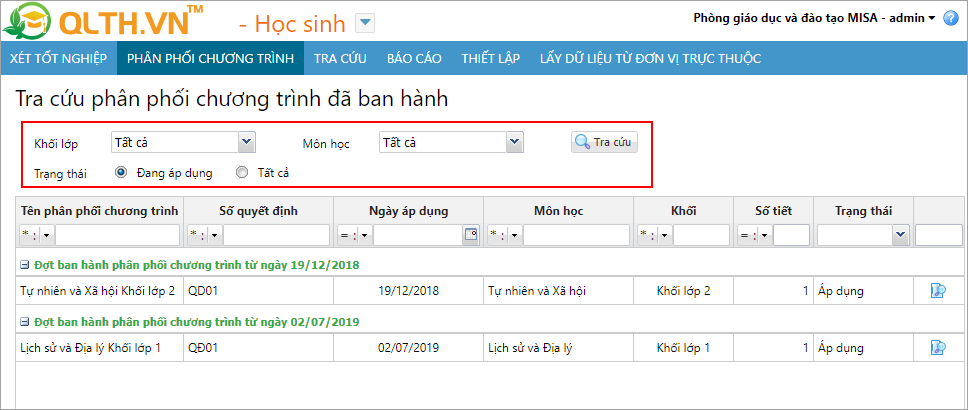The image size is (968, 410).
Task: Collapse the 19/12/2018 release group
Action: [x=25, y=265]
